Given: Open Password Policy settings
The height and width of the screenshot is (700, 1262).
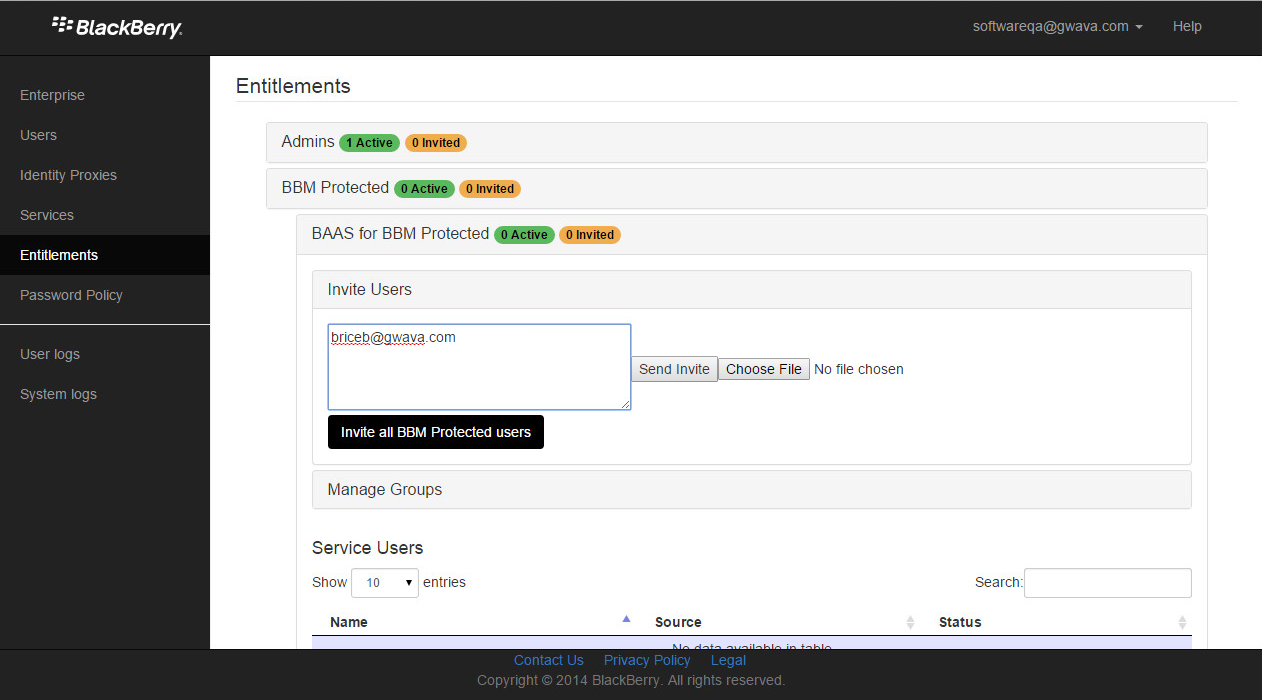Looking at the screenshot, I should click(x=71, y=295).
